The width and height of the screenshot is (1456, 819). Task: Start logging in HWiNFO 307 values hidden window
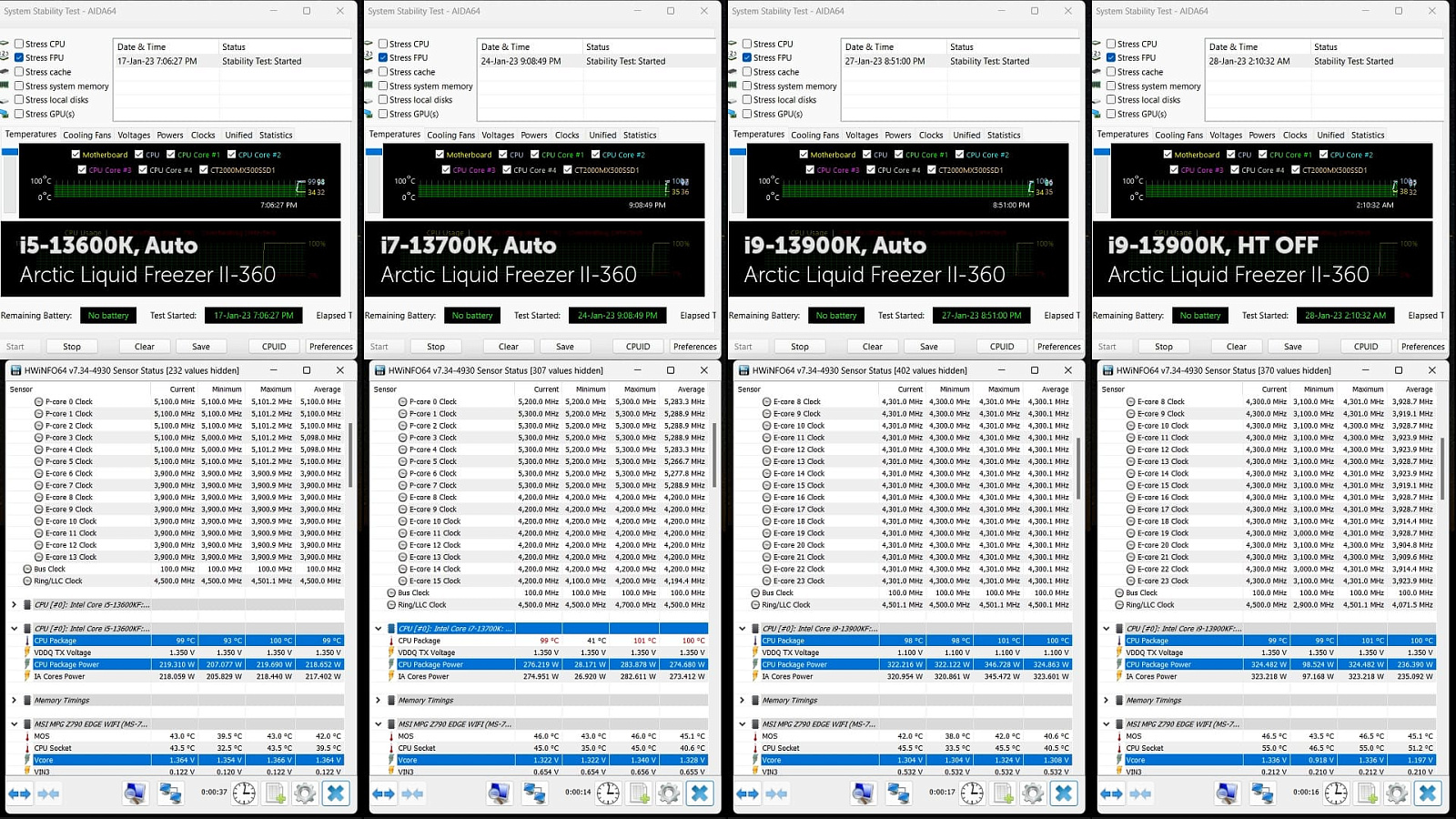point(639,794)
